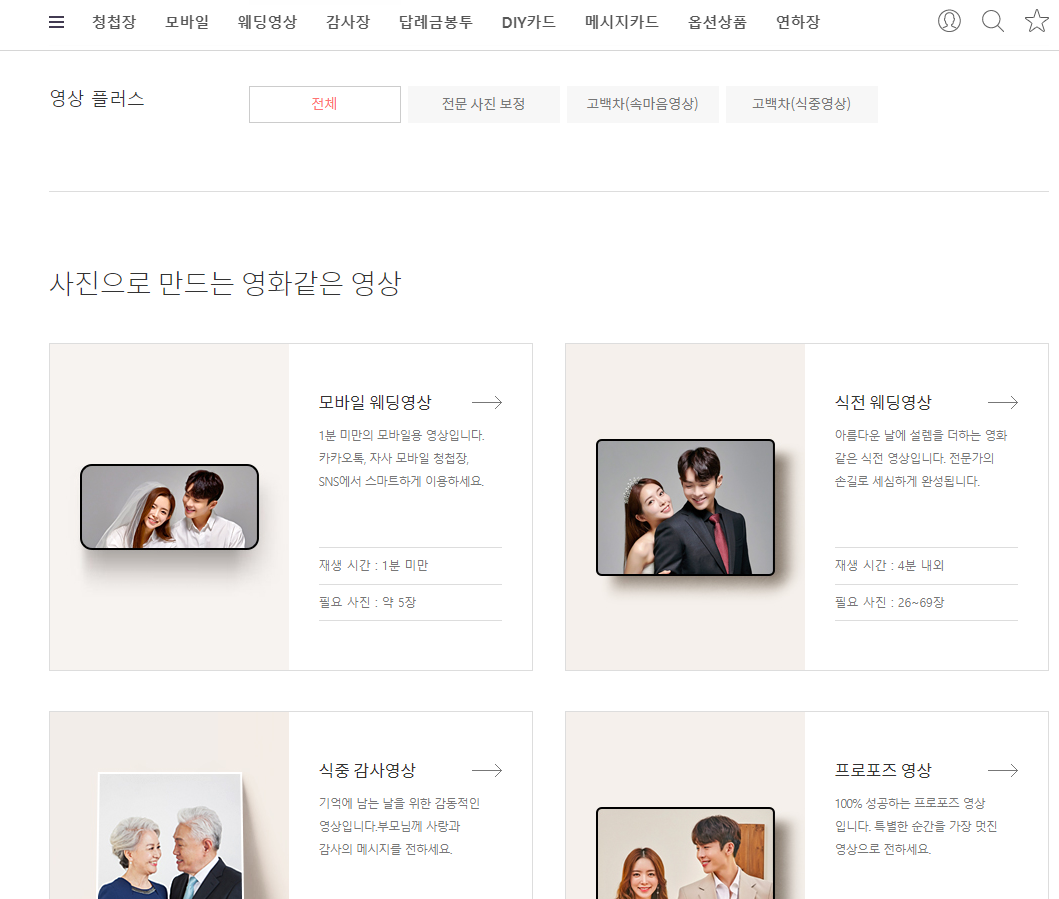Click the mobile wedding video couple thumbnail
This screenshot has height=899, width=1059.
click(x=170, y=507)
